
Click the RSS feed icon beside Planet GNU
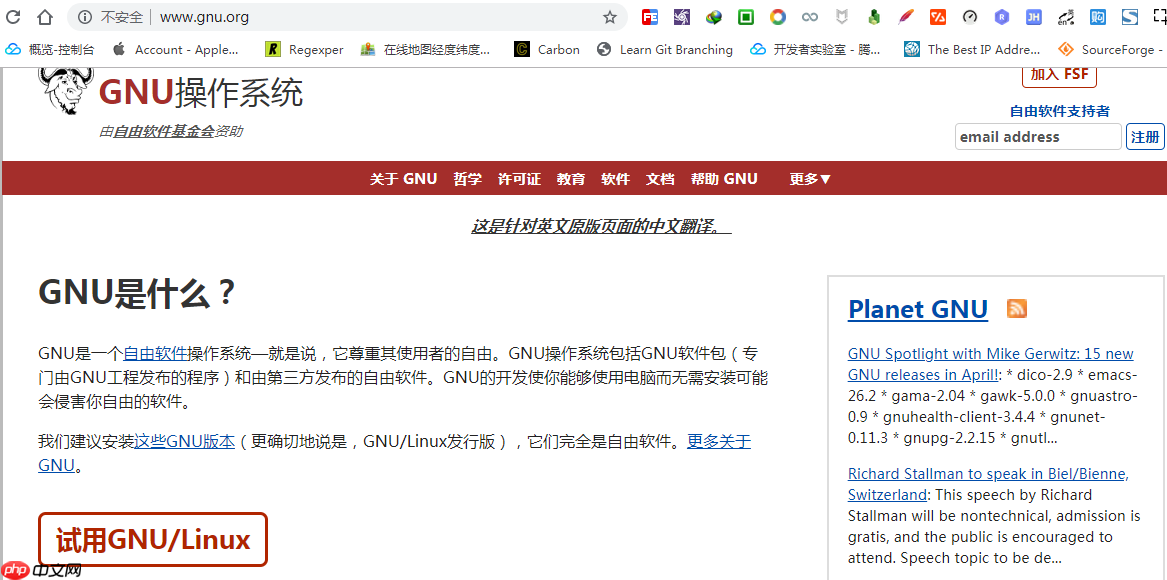point(1016,309)
